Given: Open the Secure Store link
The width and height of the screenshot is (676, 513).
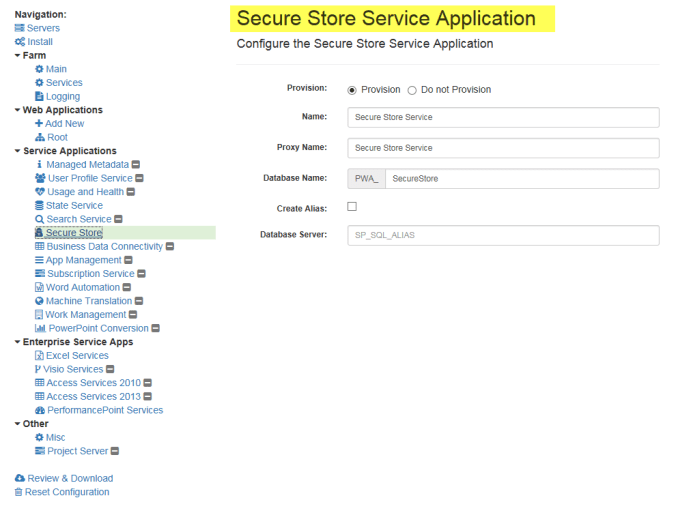Looking at the screenshot, I should (74, 233).
